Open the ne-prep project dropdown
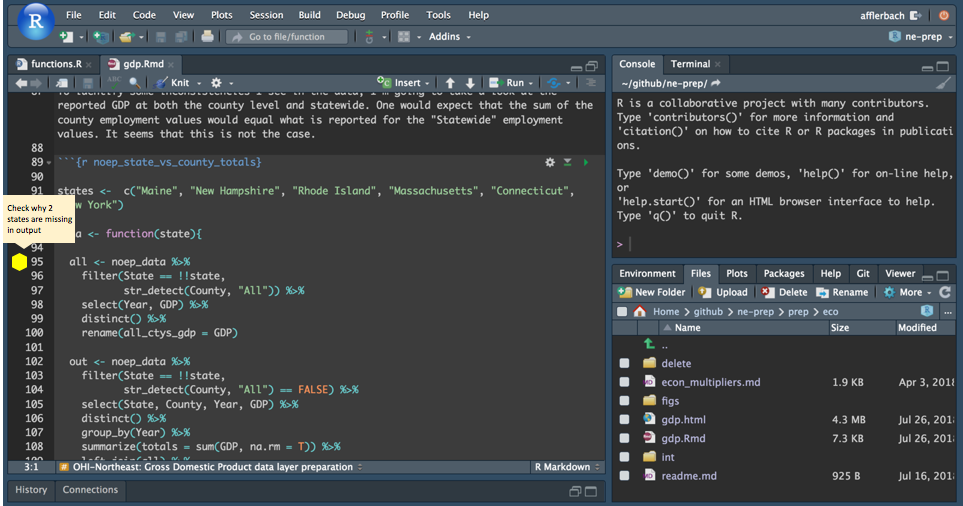963x506 pixels. coord(921,37)
